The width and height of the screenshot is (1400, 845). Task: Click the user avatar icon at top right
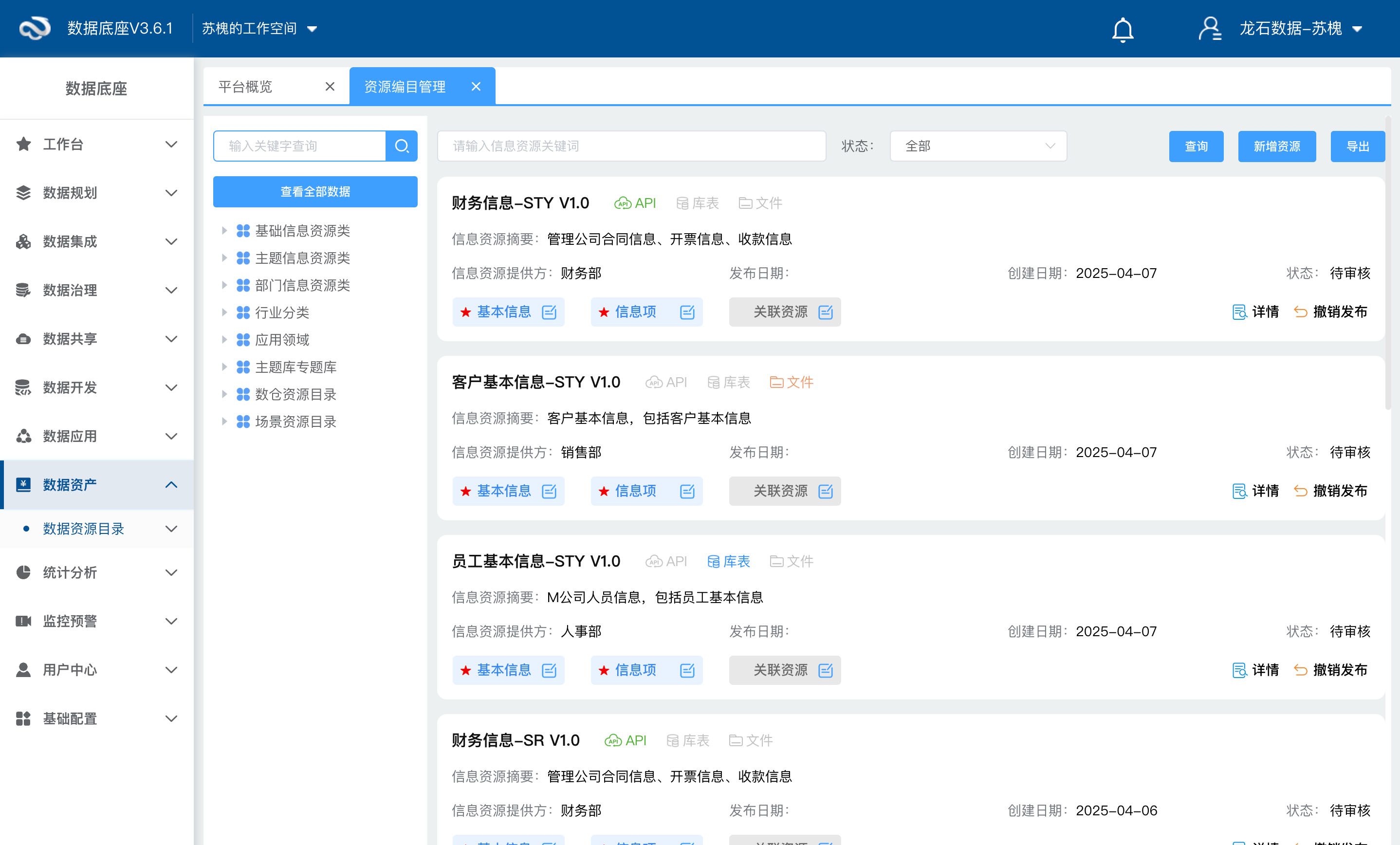pos(1210,28)
